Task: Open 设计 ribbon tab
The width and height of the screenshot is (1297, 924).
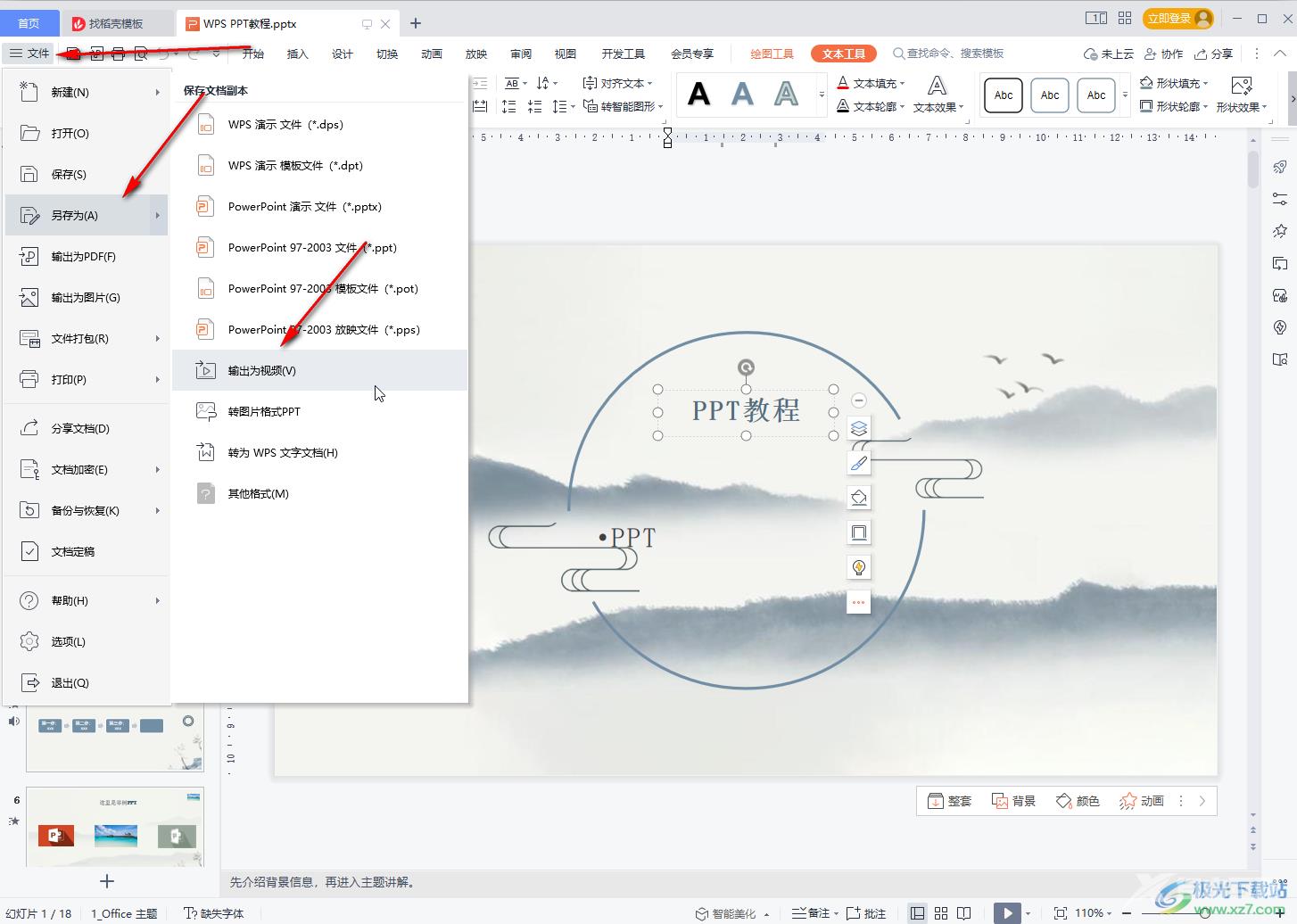Action: [343, 54]
